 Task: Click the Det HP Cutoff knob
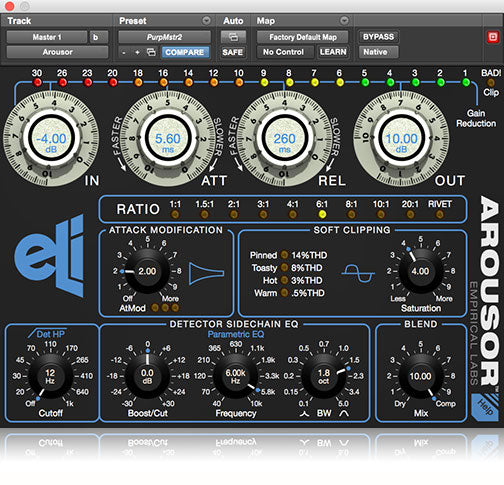point(50,376)
